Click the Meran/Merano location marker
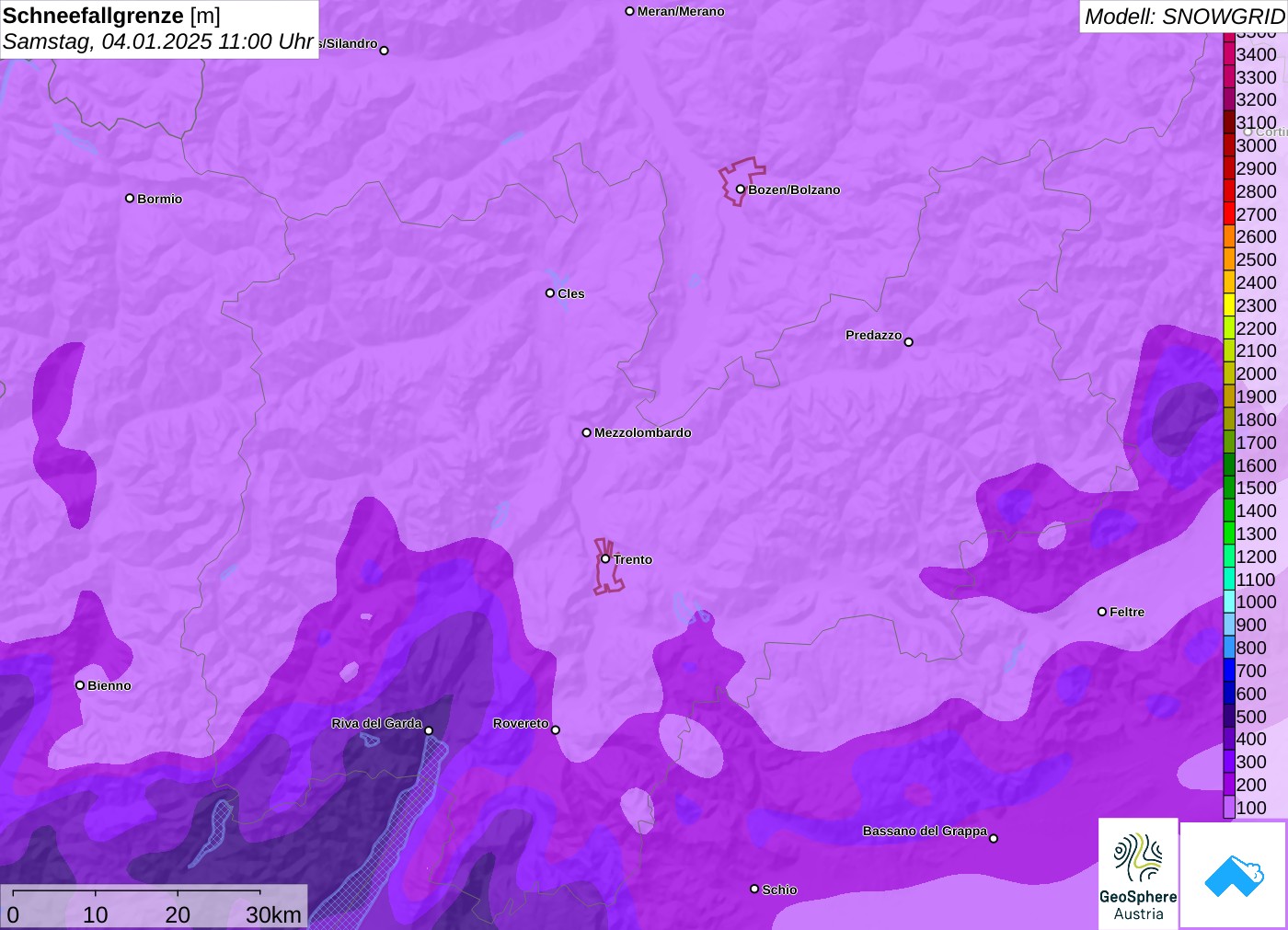Image resolution: width=1288 pixels, height=930 pixels. point(629,11)
